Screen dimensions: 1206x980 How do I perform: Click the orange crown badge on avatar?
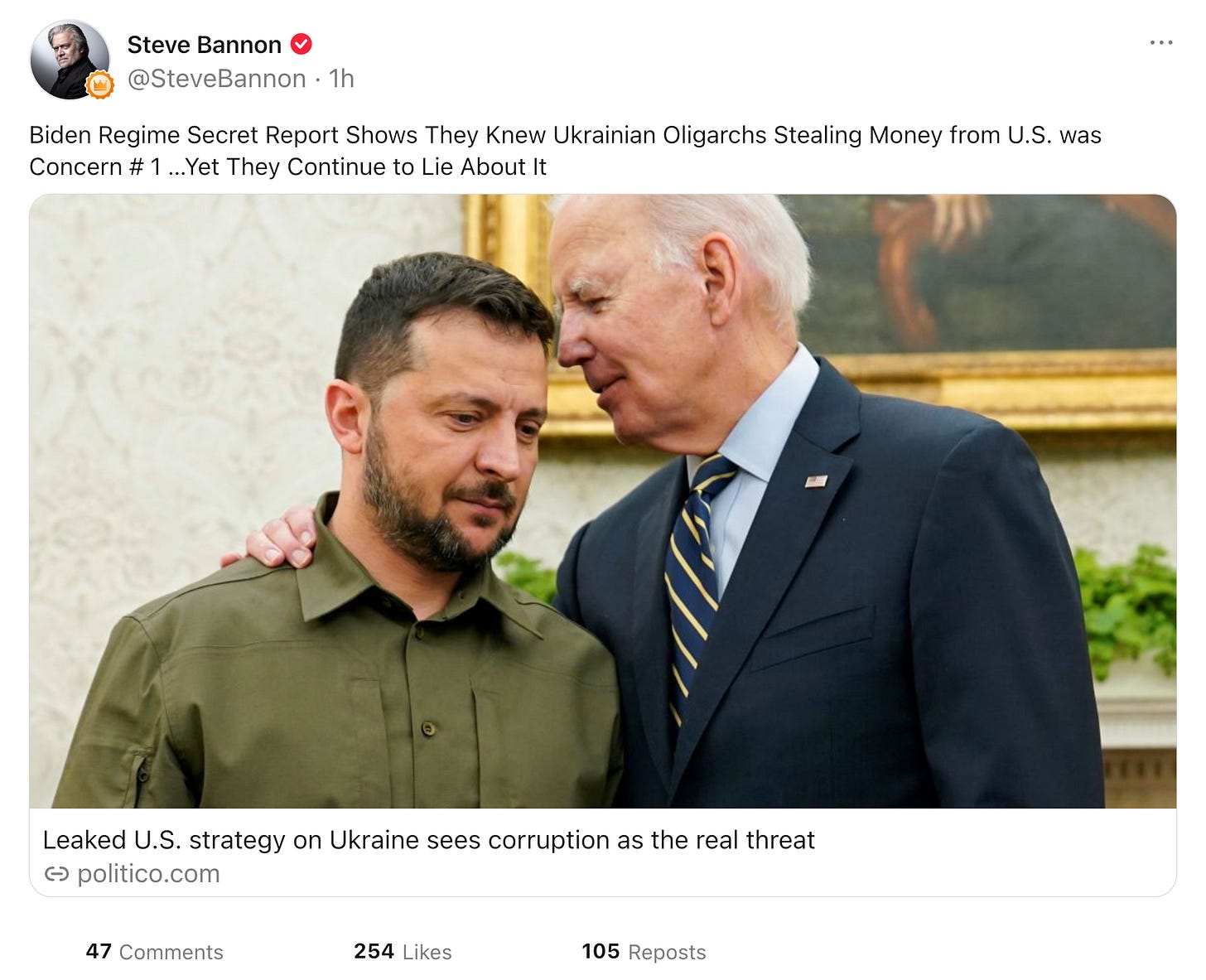pos(99,85)
